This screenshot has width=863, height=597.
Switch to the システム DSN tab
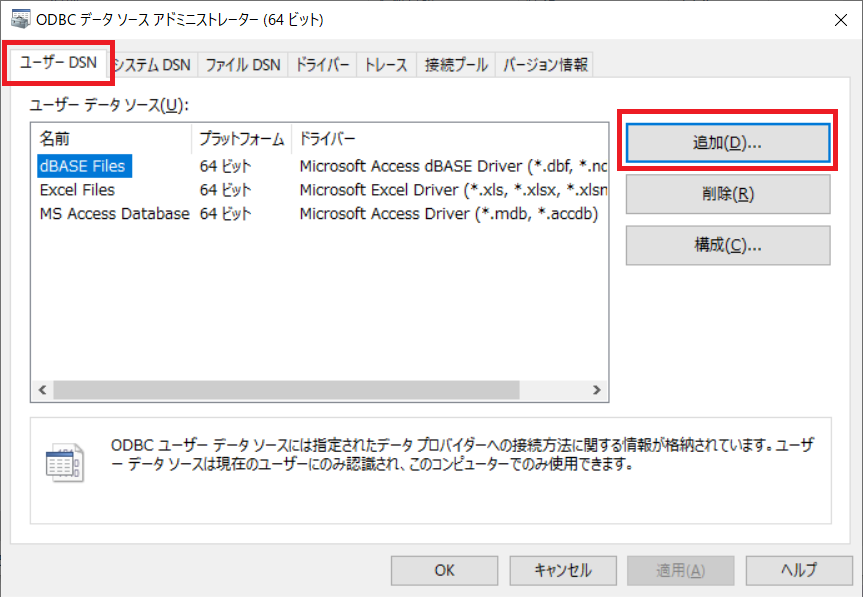152,65
